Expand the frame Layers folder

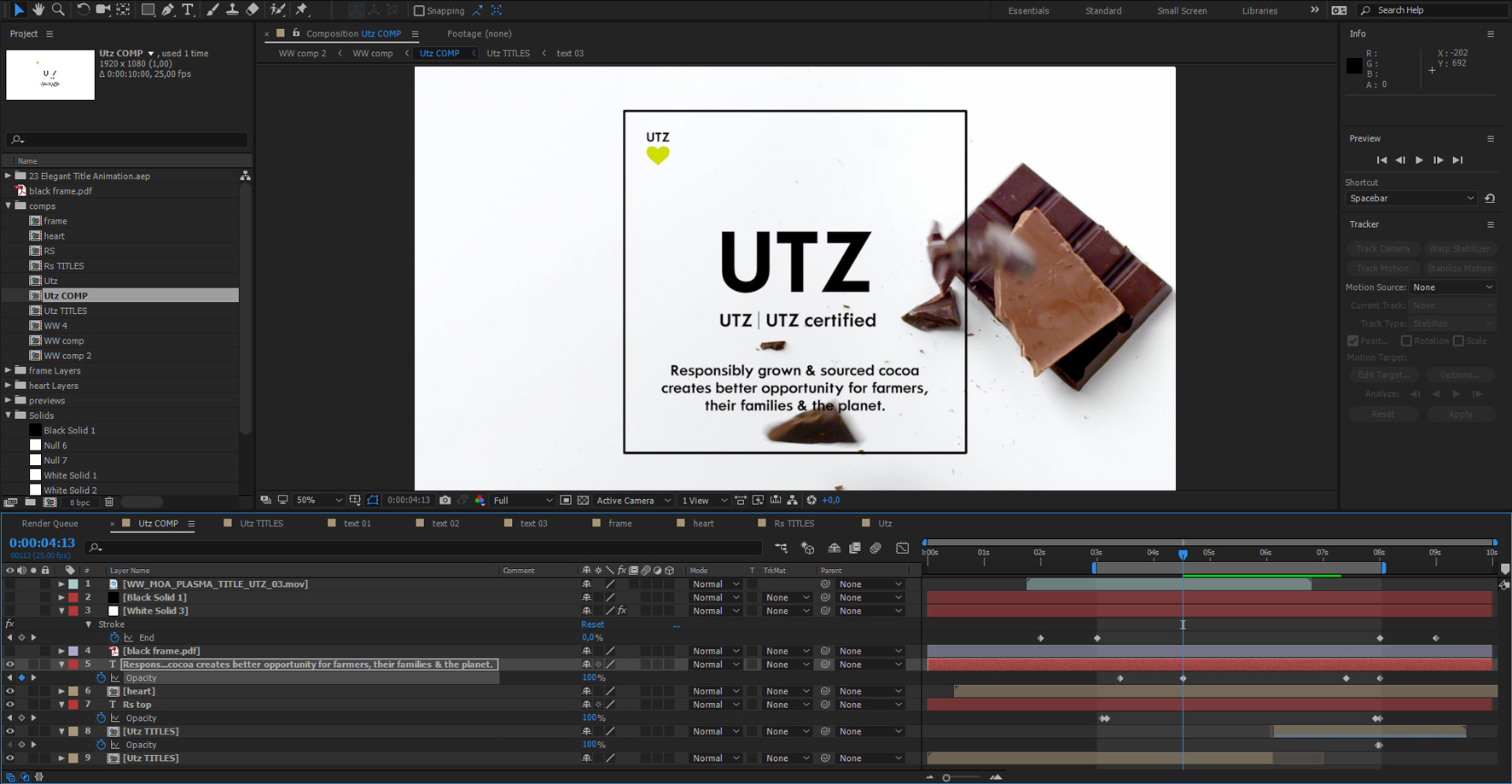coord(9,371)
